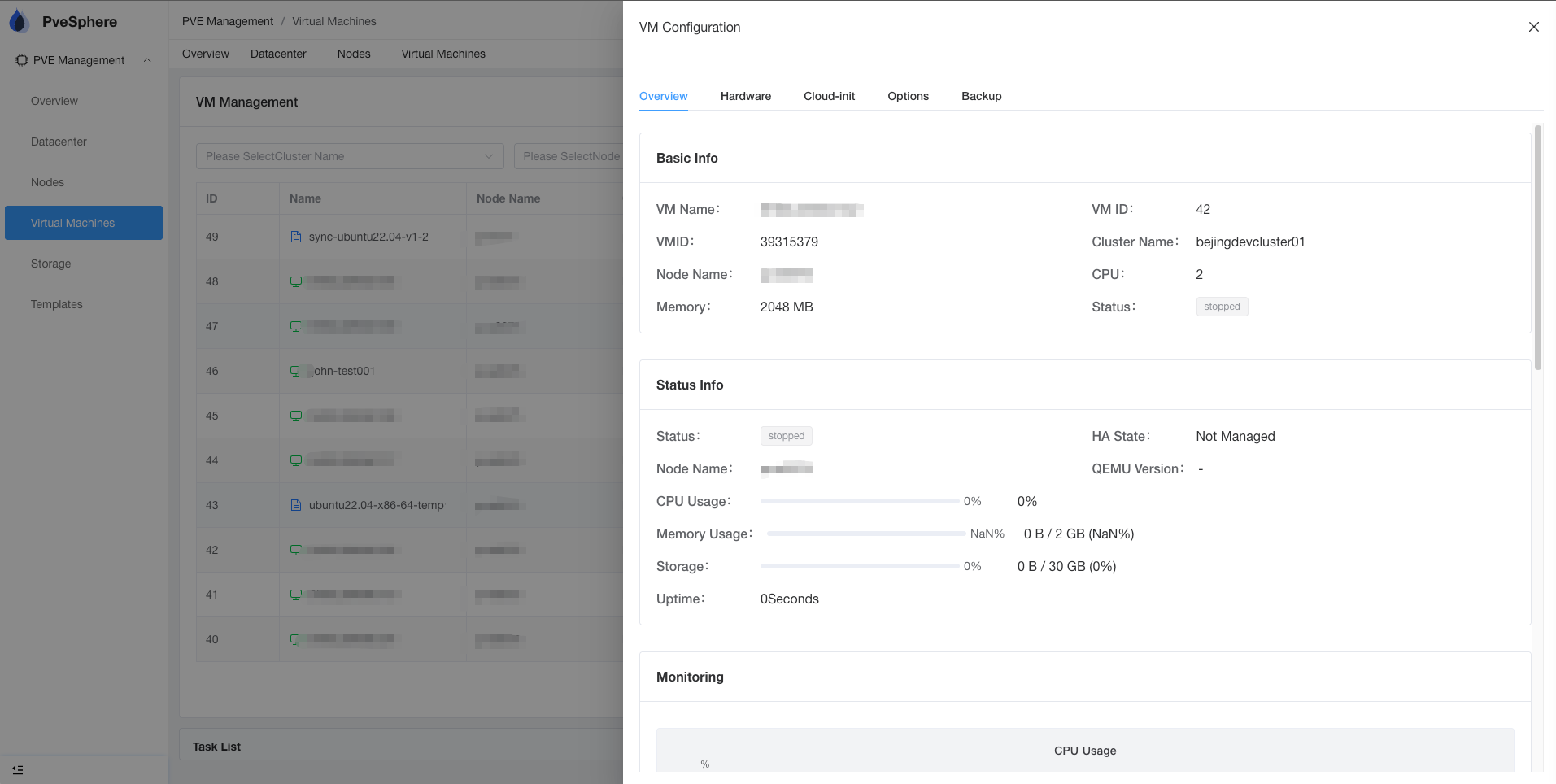Switch to the Hardware tab
Viewport: 1556px width, 784px height.
[x=745, y=96]
